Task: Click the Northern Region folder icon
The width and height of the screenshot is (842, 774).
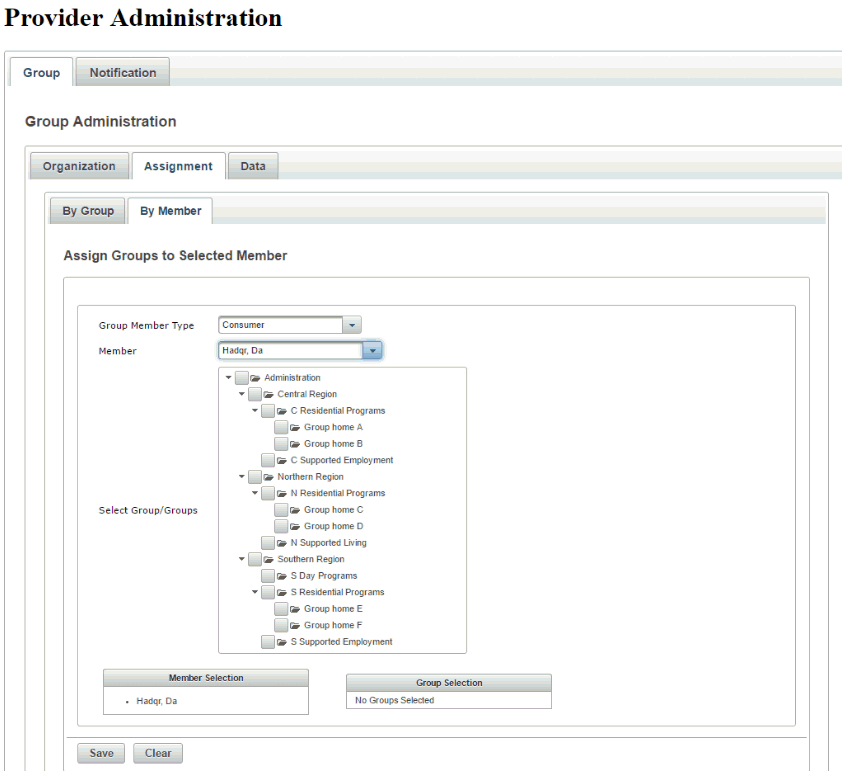Action: [x=269, y=477]
